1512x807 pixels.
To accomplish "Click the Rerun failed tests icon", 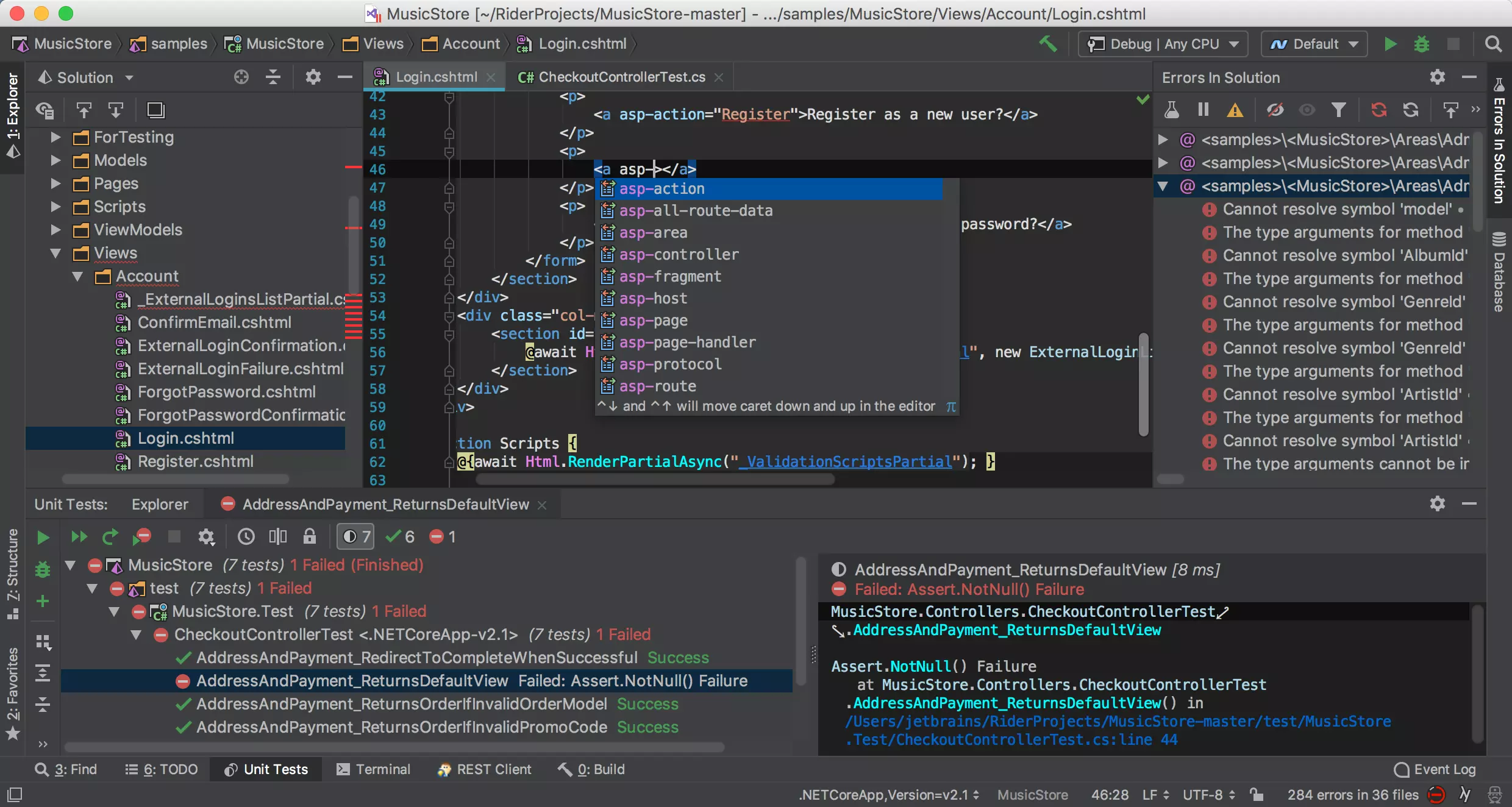I will (142, 537).
